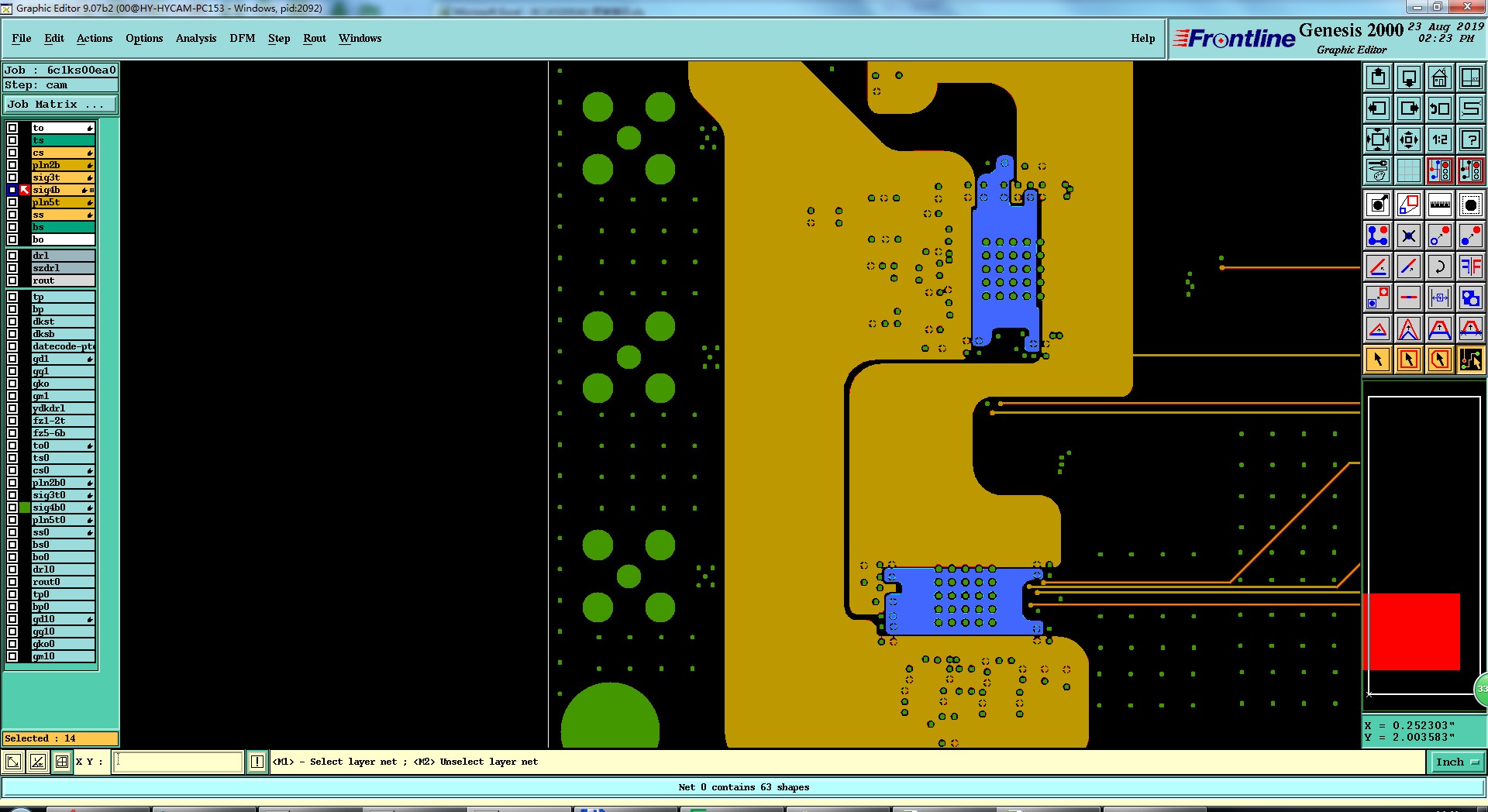This screenshot has height=812, width=1488.
Task: Toggle the grid display icon
Action: (1409, 170)
